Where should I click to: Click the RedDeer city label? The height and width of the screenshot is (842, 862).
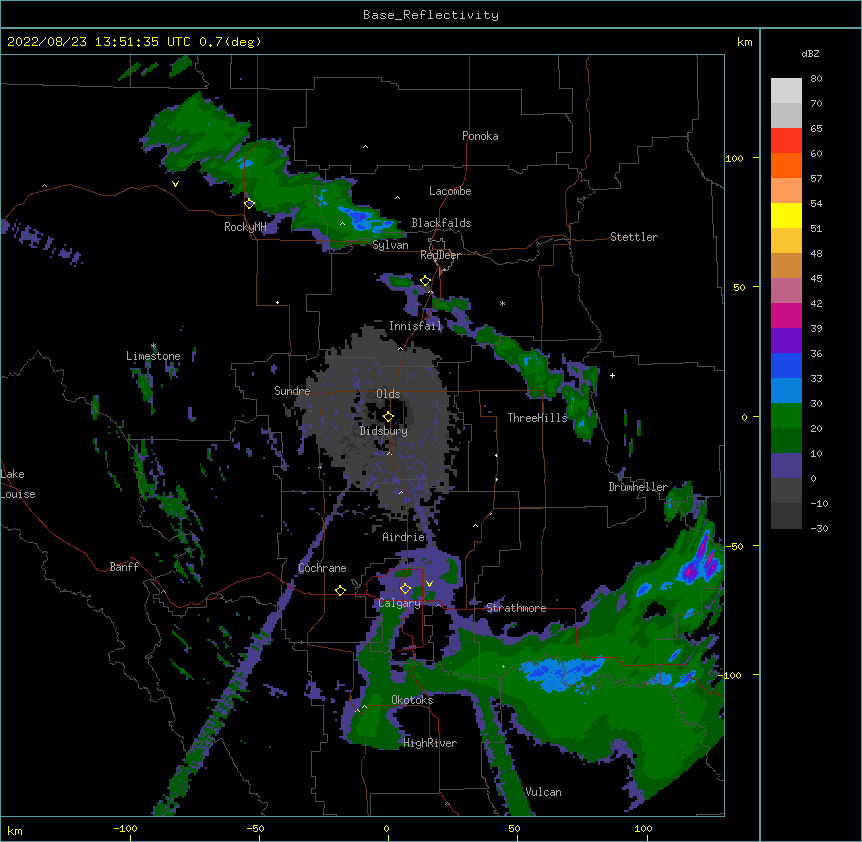tap(440, 255)
